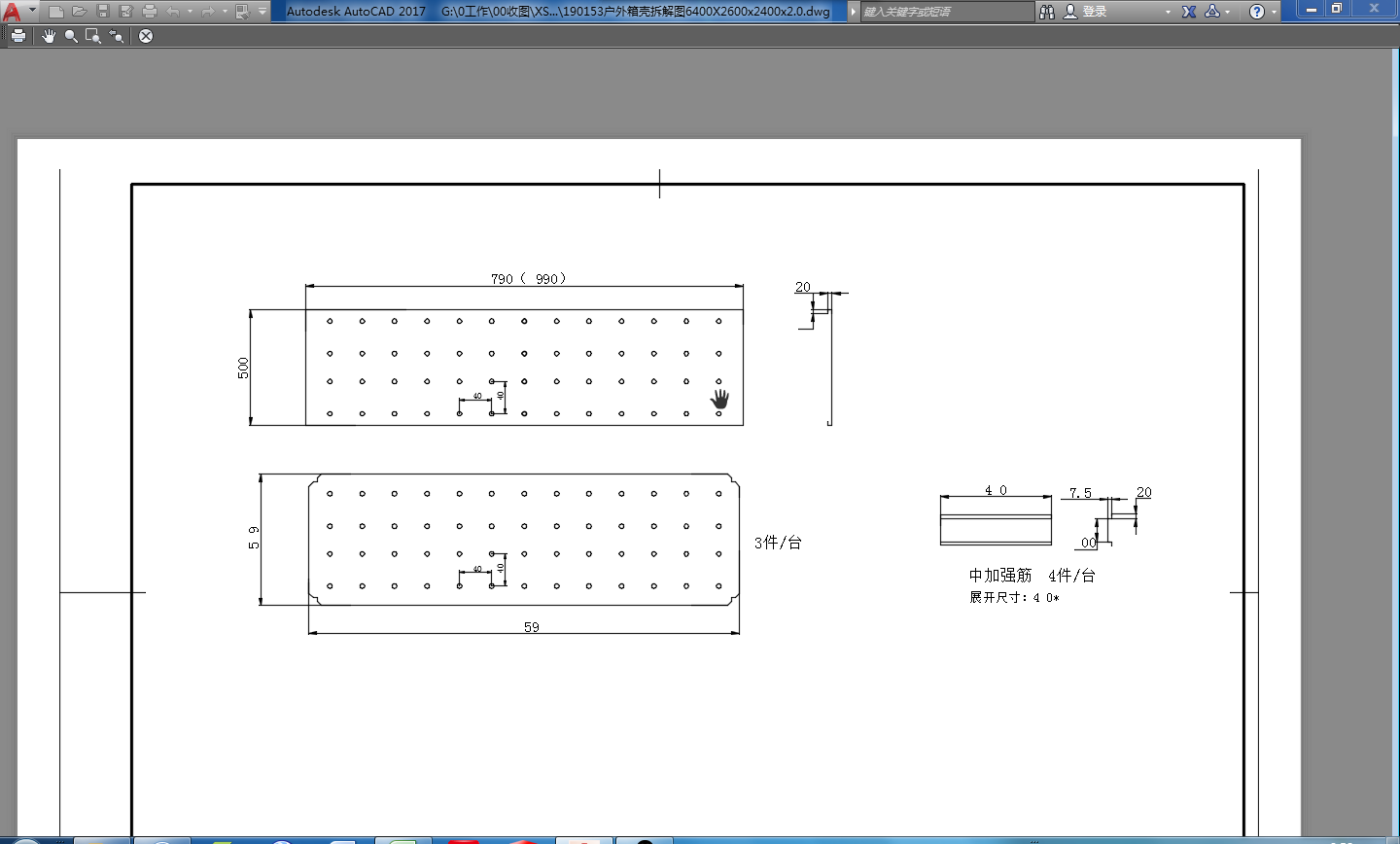Expand the Help menu dropdown arrow
Screen dimensions: 1400x844
pyautogui.click(x=1275, y=12)
